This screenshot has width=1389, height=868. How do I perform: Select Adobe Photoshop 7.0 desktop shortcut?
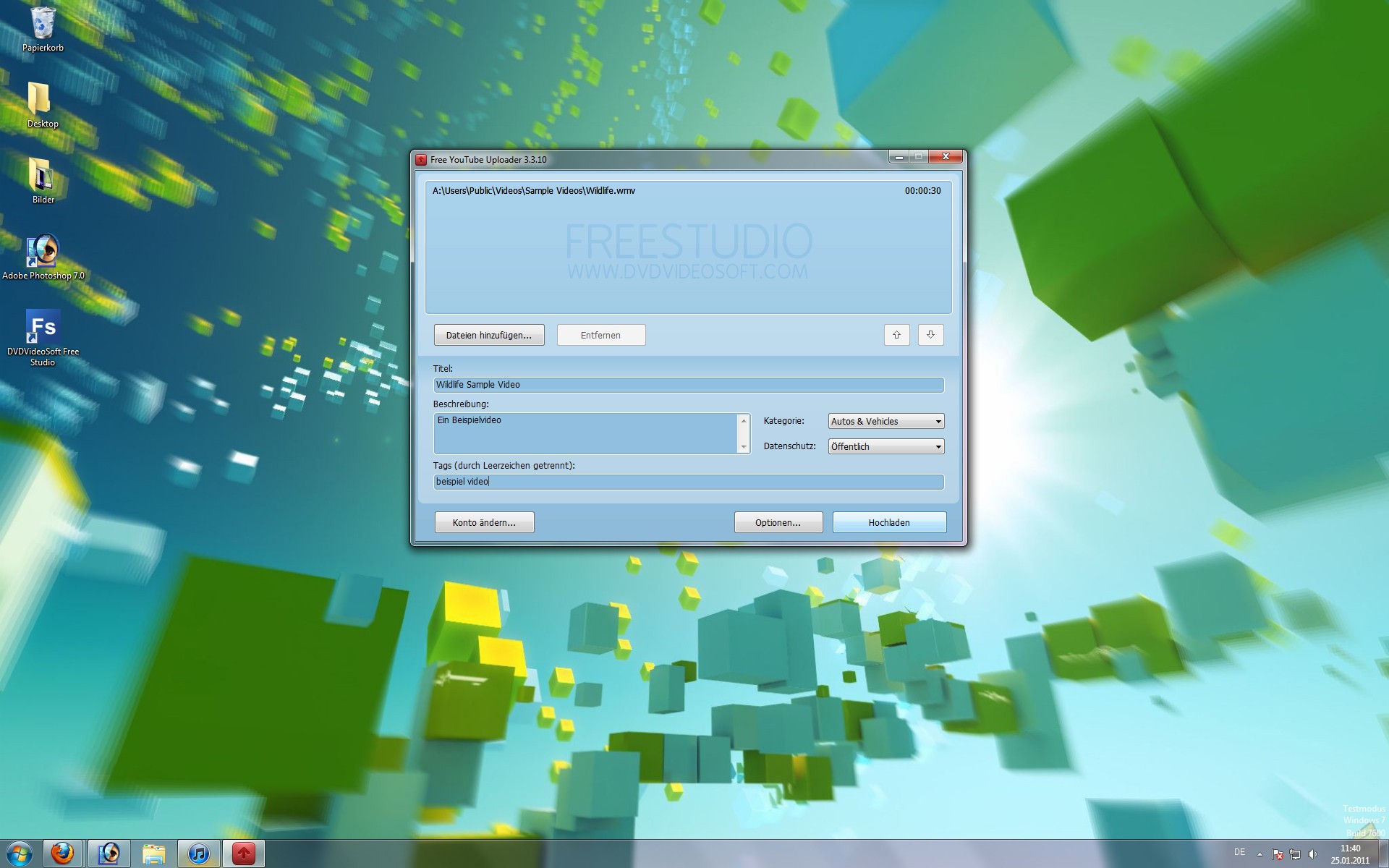[43, 257]
